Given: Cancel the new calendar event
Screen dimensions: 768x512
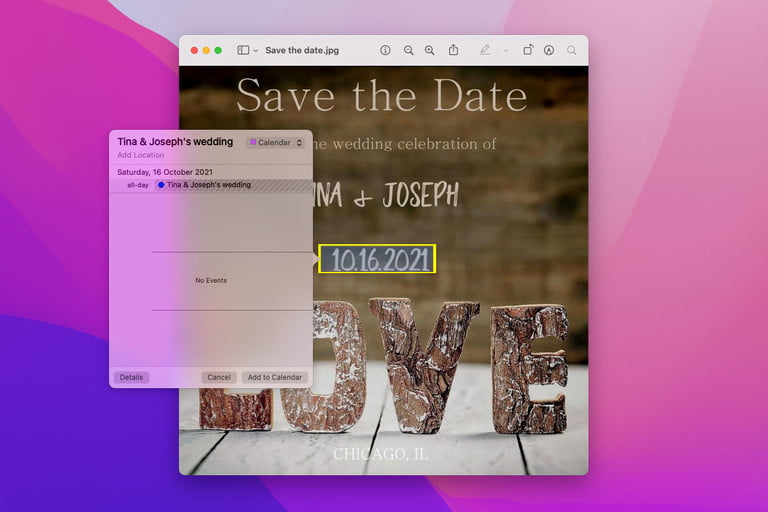Looking at the screenshot, I should (219, 377).
